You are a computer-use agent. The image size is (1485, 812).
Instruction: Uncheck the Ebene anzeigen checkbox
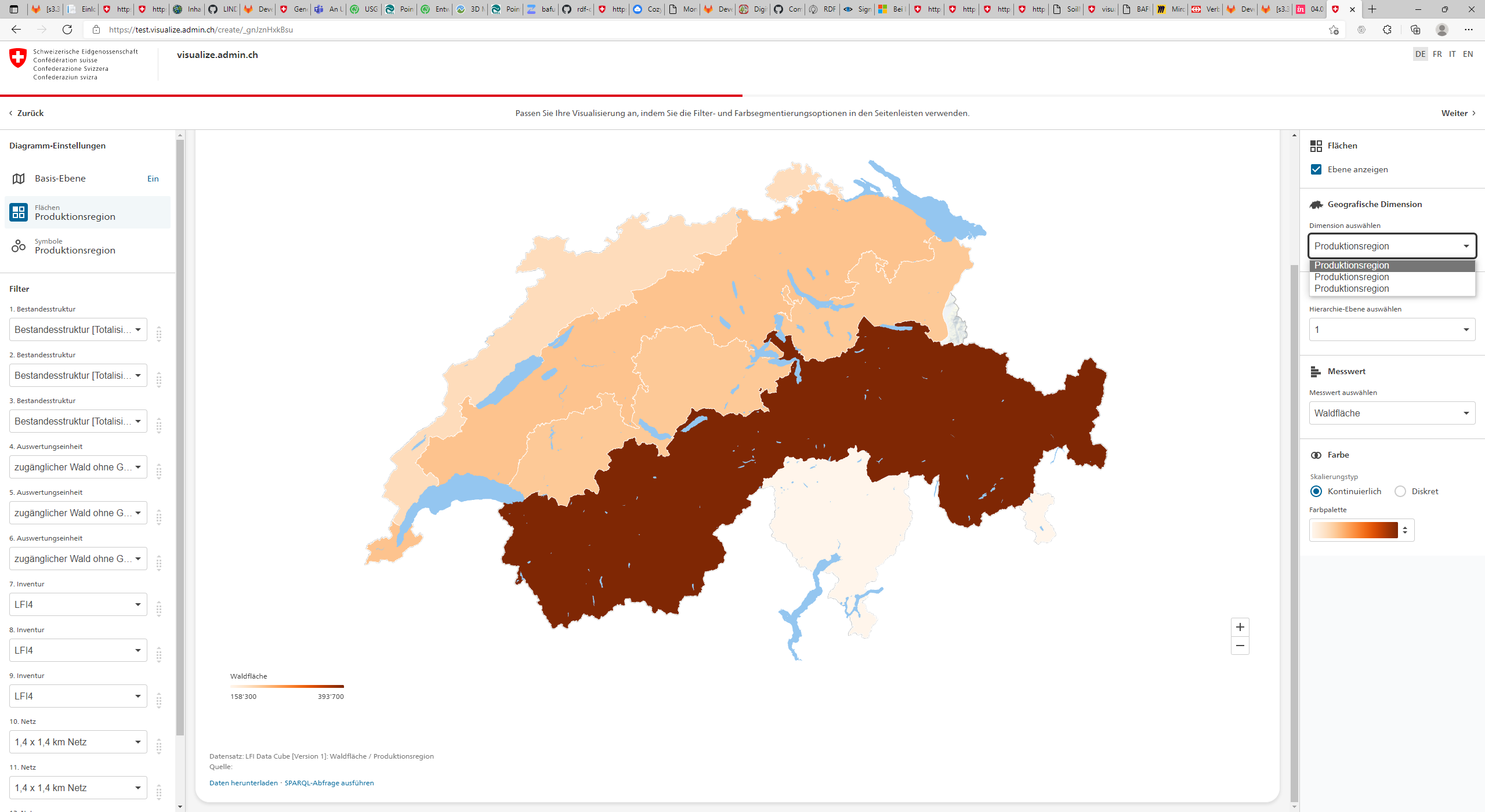(1317, 169)
